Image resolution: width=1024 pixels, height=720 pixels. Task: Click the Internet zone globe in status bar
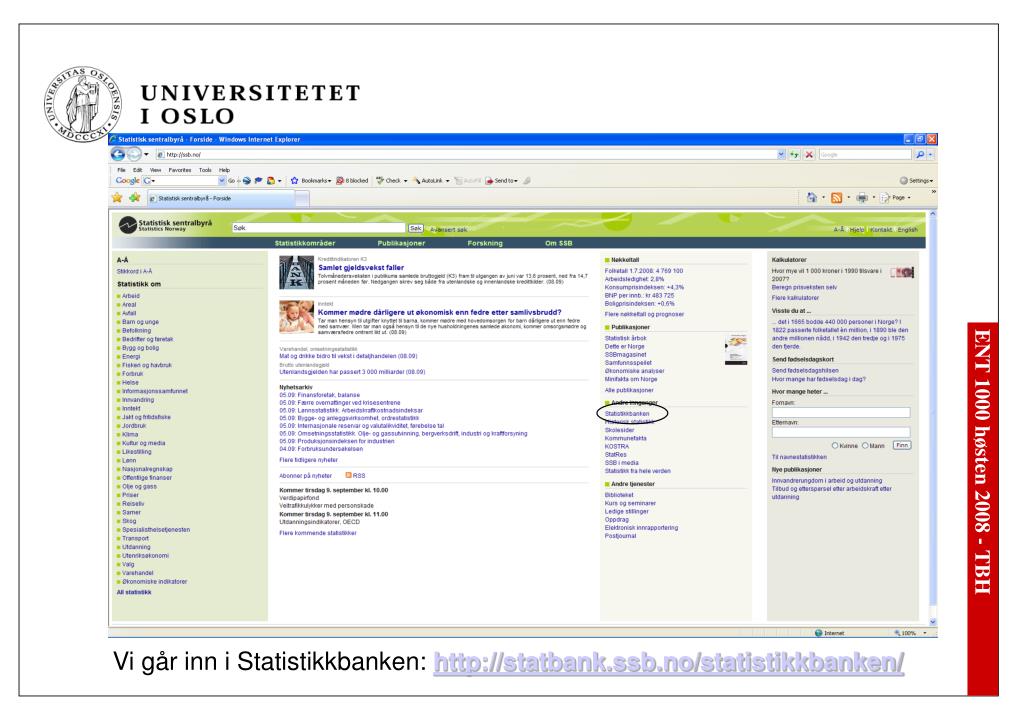click(818, 632)
